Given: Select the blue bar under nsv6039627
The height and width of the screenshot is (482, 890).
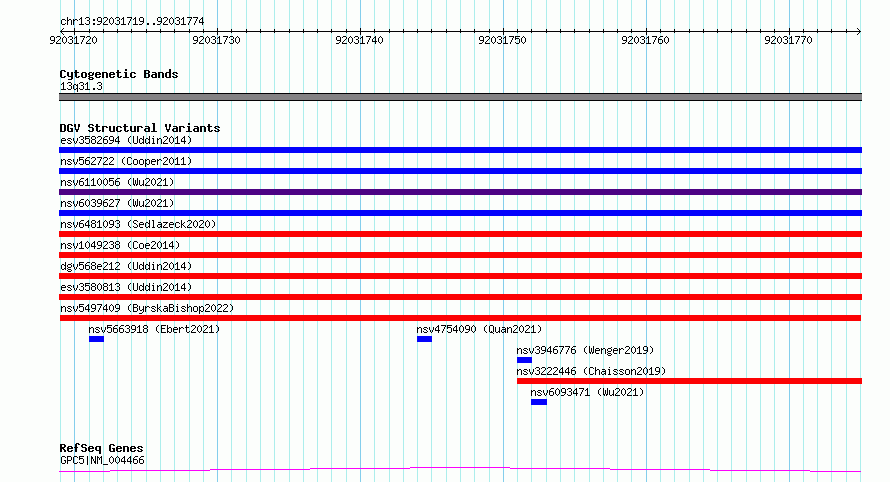Looking at the screenshot, I should click(x=460, y=213).
